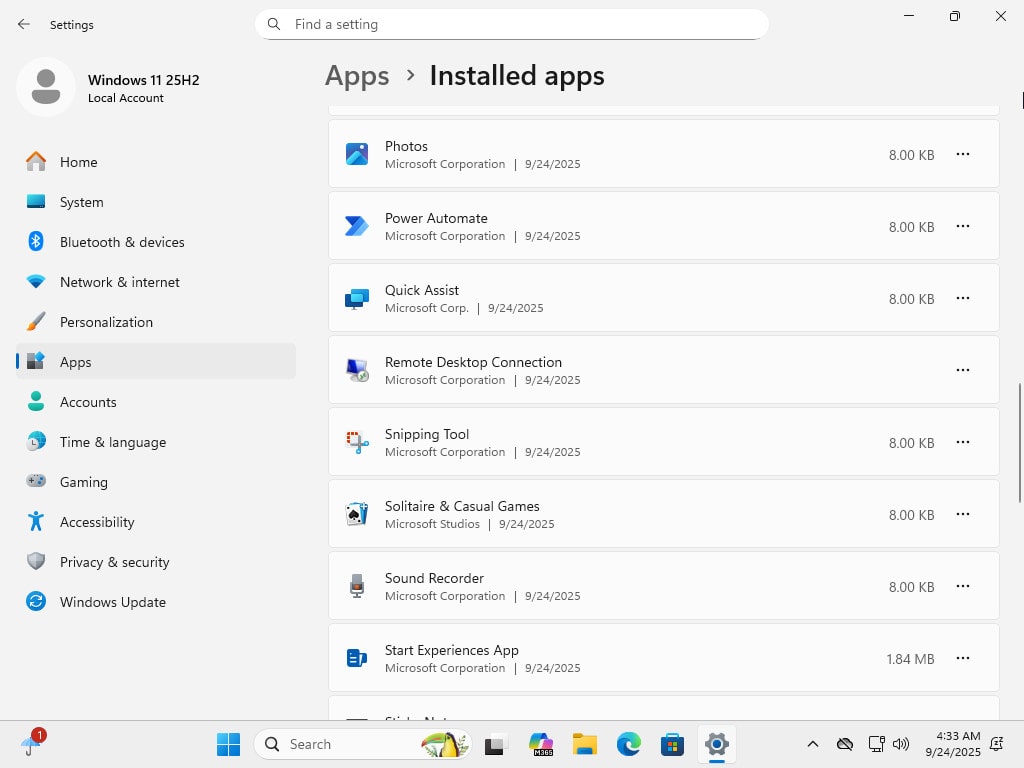Open Time & language settings
The image size is (1024, 768).
pyautogui.click(x=155, y=442)
